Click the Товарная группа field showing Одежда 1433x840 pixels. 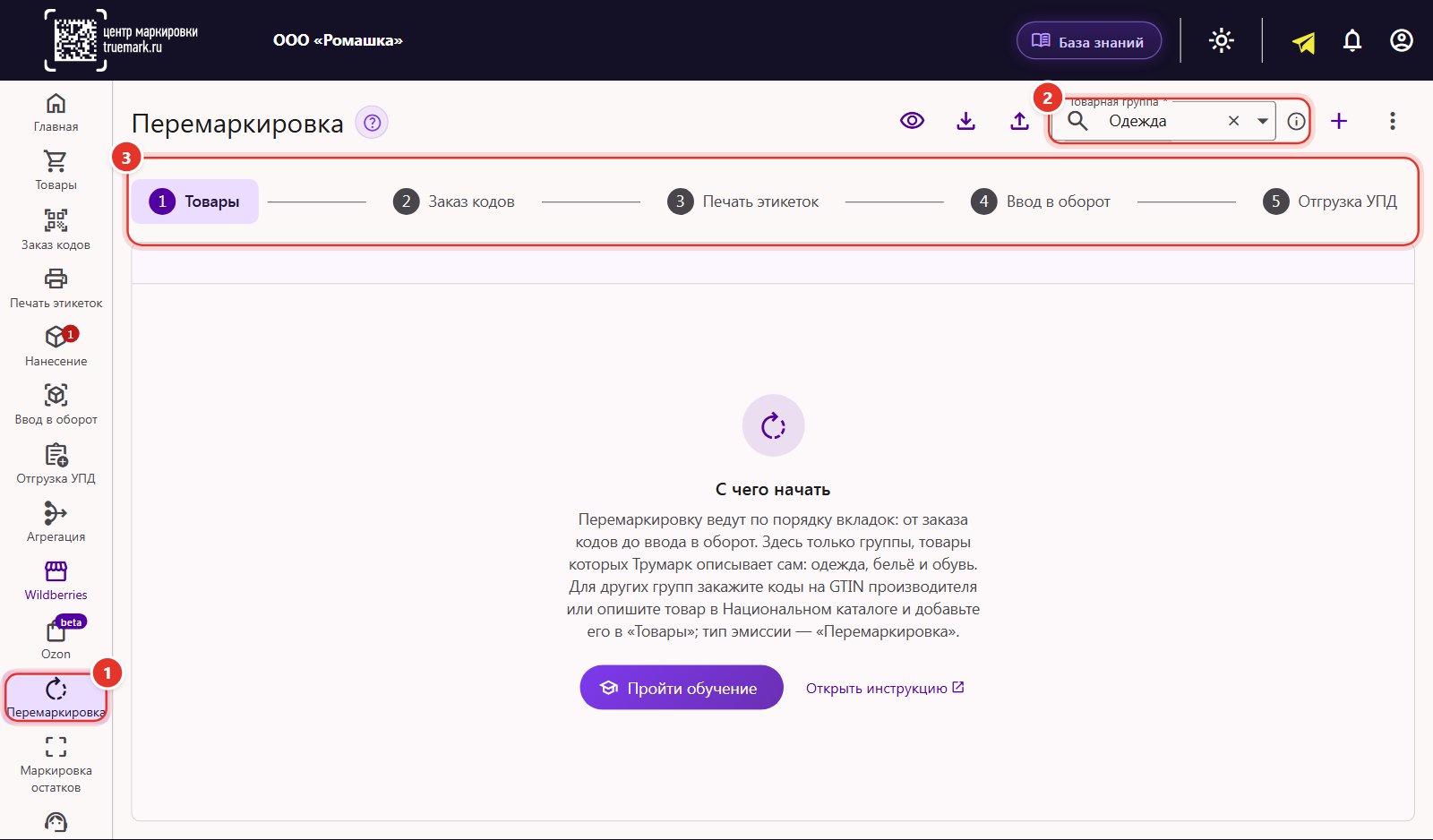pos(1164,121)
